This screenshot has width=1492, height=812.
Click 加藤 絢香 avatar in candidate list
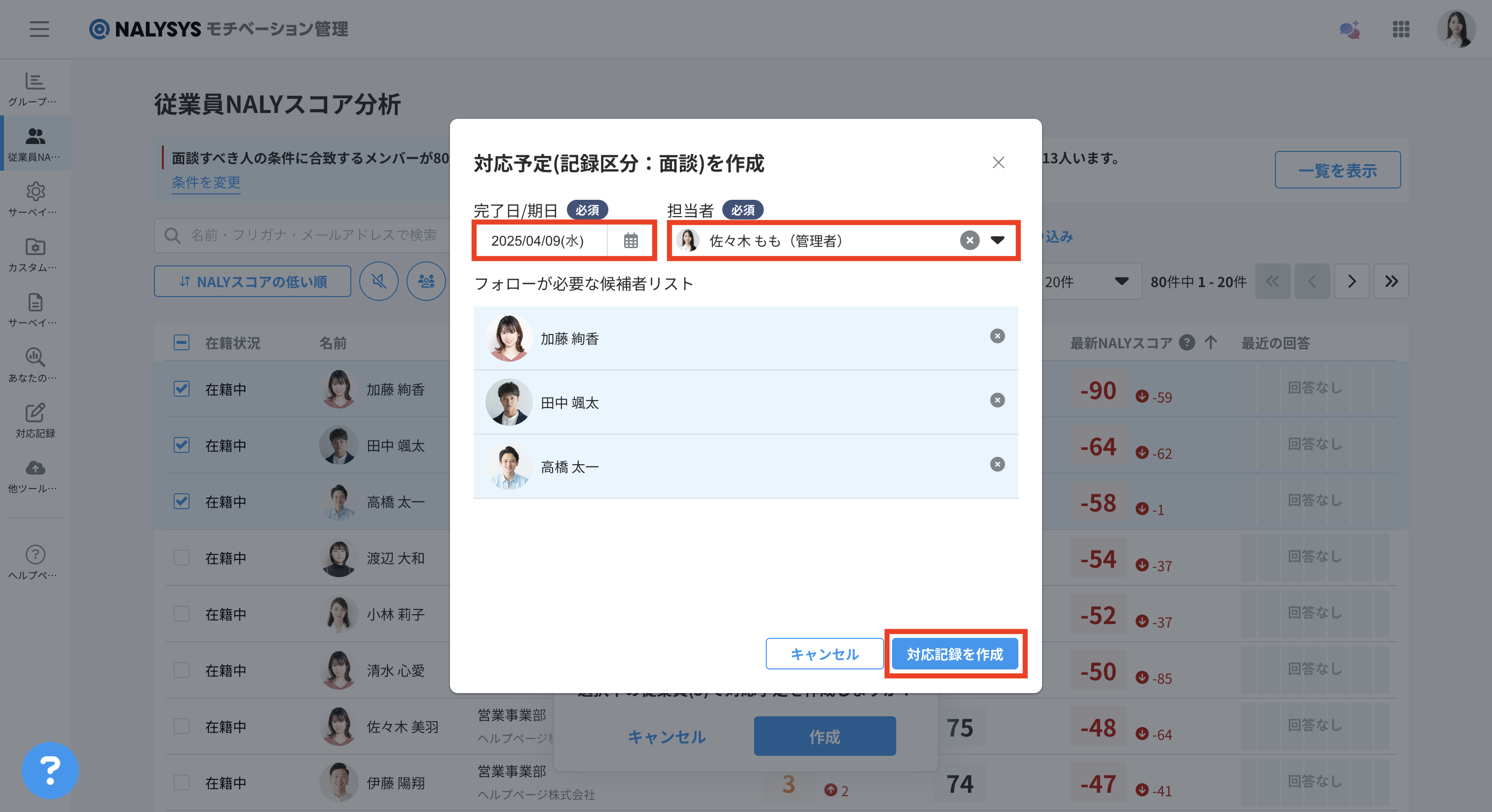(509, 338)
